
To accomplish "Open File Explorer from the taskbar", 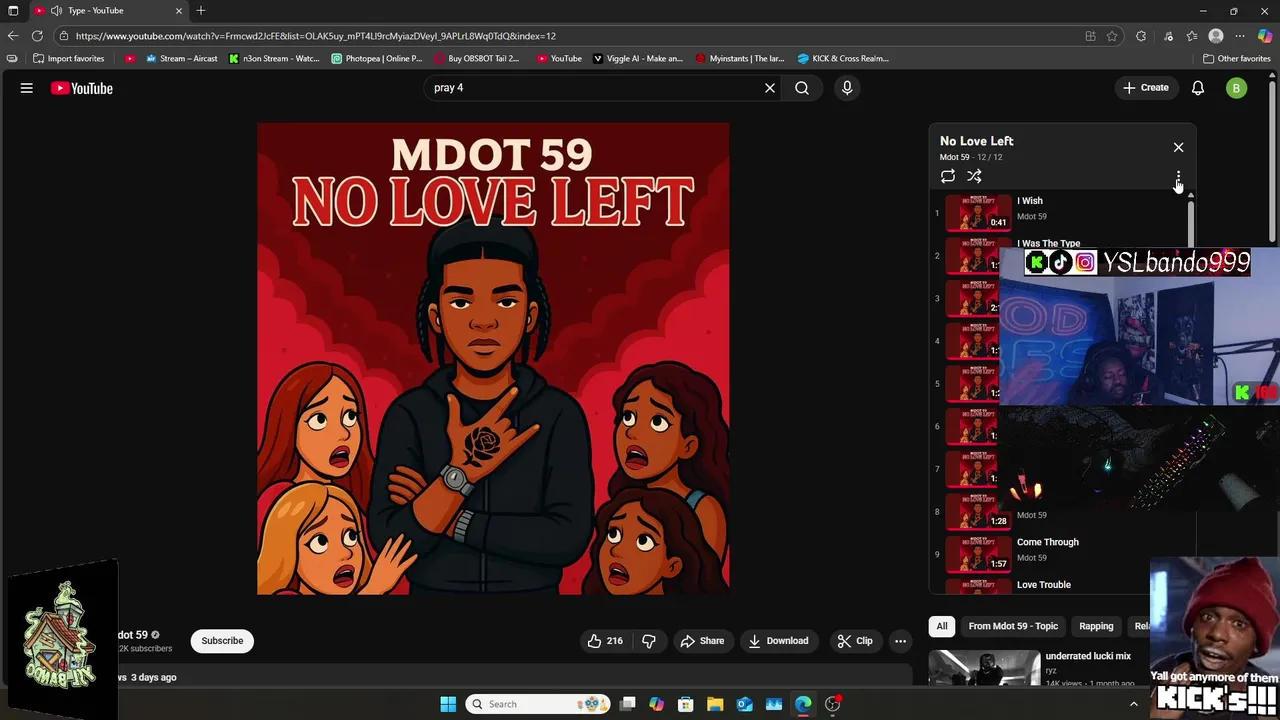I will [715, 704].
